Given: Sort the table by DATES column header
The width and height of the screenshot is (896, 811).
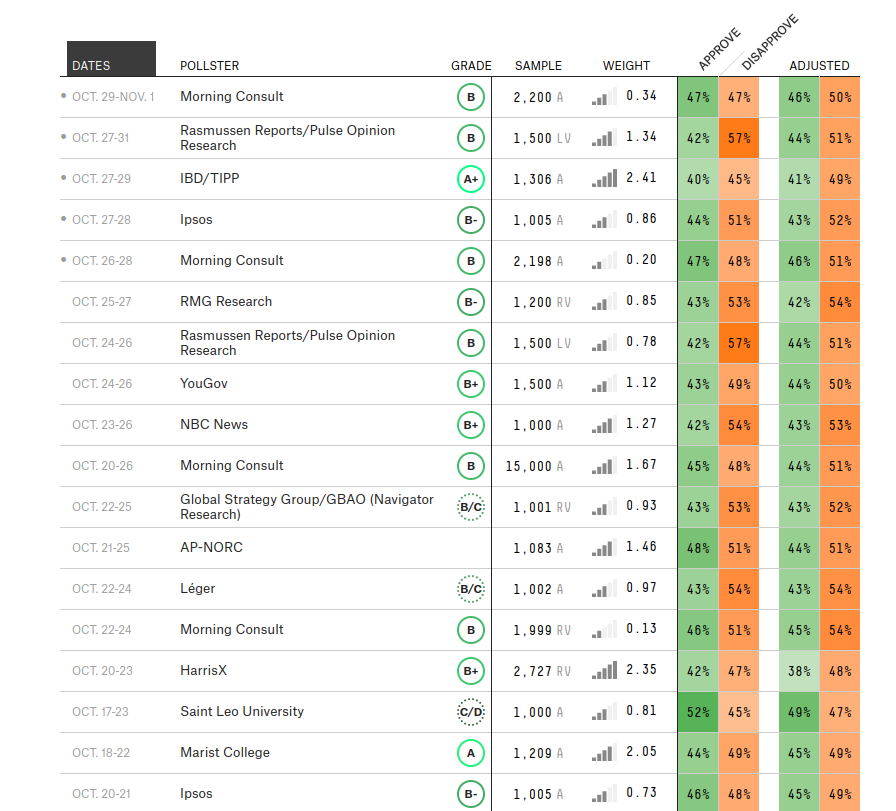Looking at the screenshot, I should point(111,59).
